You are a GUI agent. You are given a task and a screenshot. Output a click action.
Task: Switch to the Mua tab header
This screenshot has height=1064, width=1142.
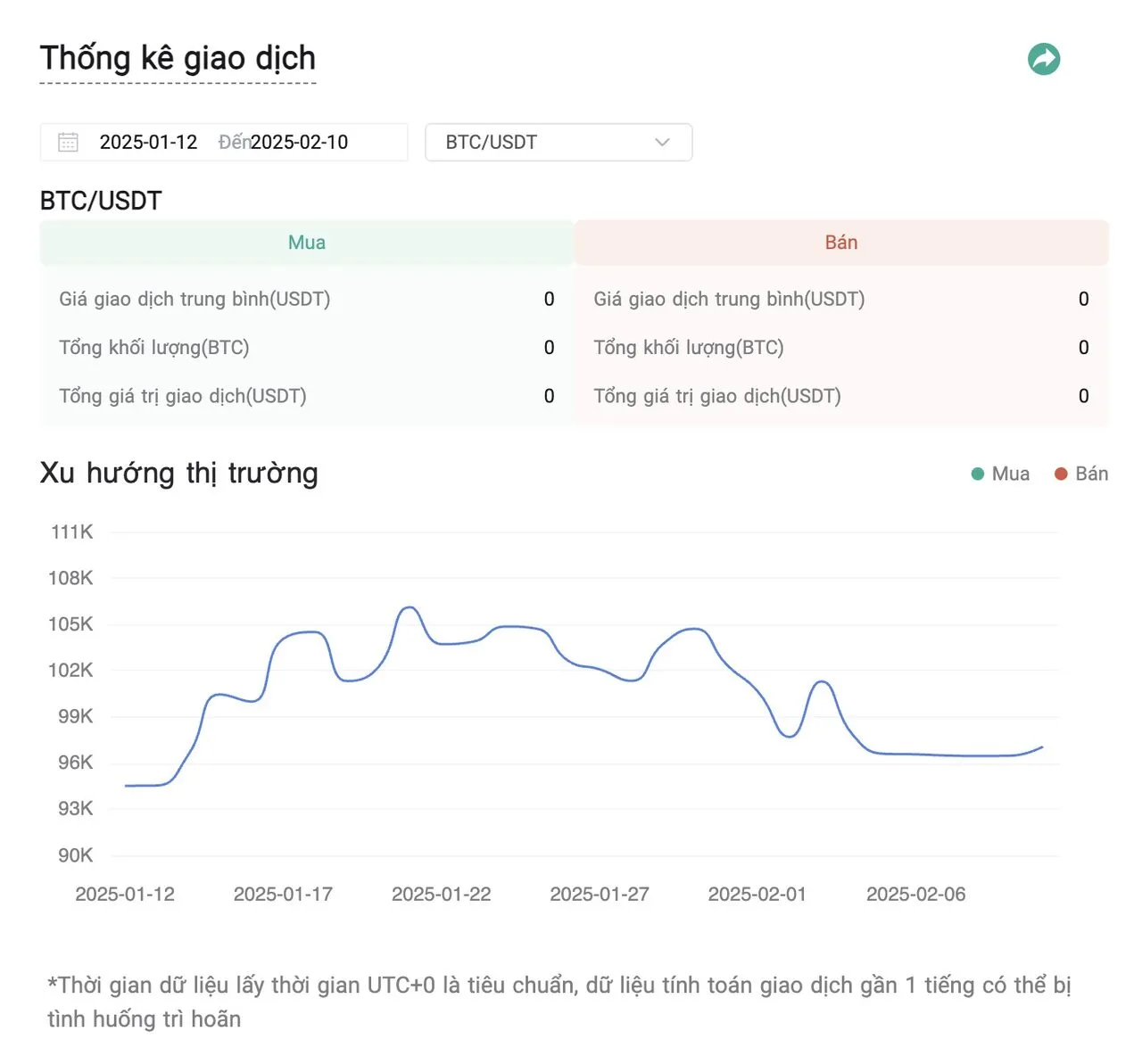(x=307, y=243)
